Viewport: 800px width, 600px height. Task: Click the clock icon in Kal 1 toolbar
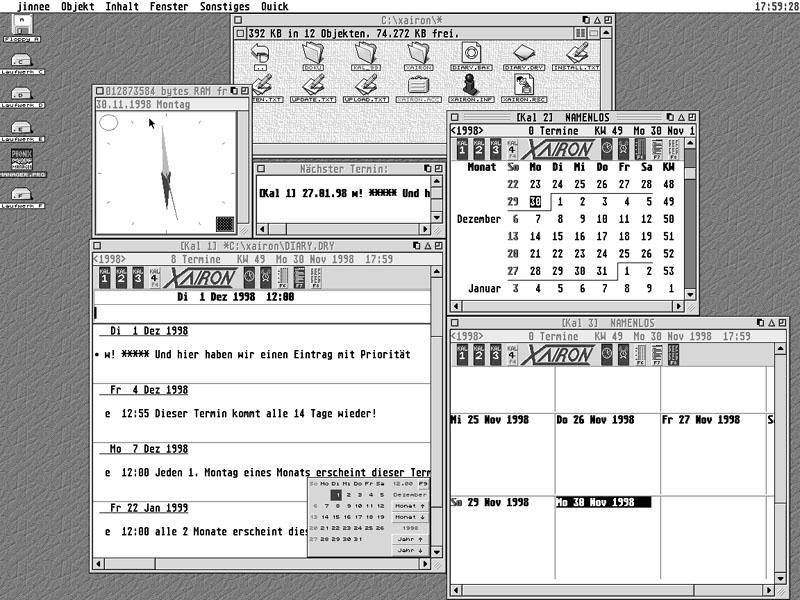pos(248,277)
